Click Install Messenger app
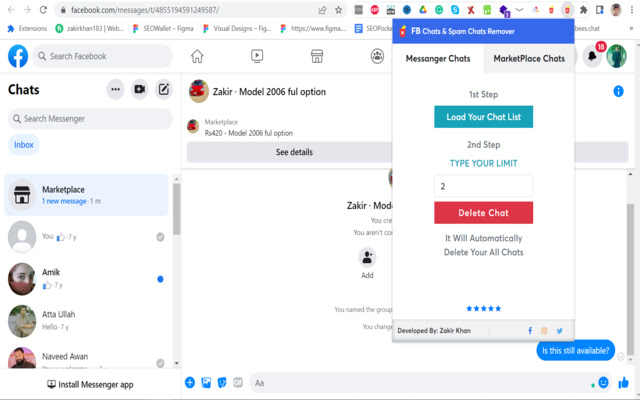 pos(90,384)
